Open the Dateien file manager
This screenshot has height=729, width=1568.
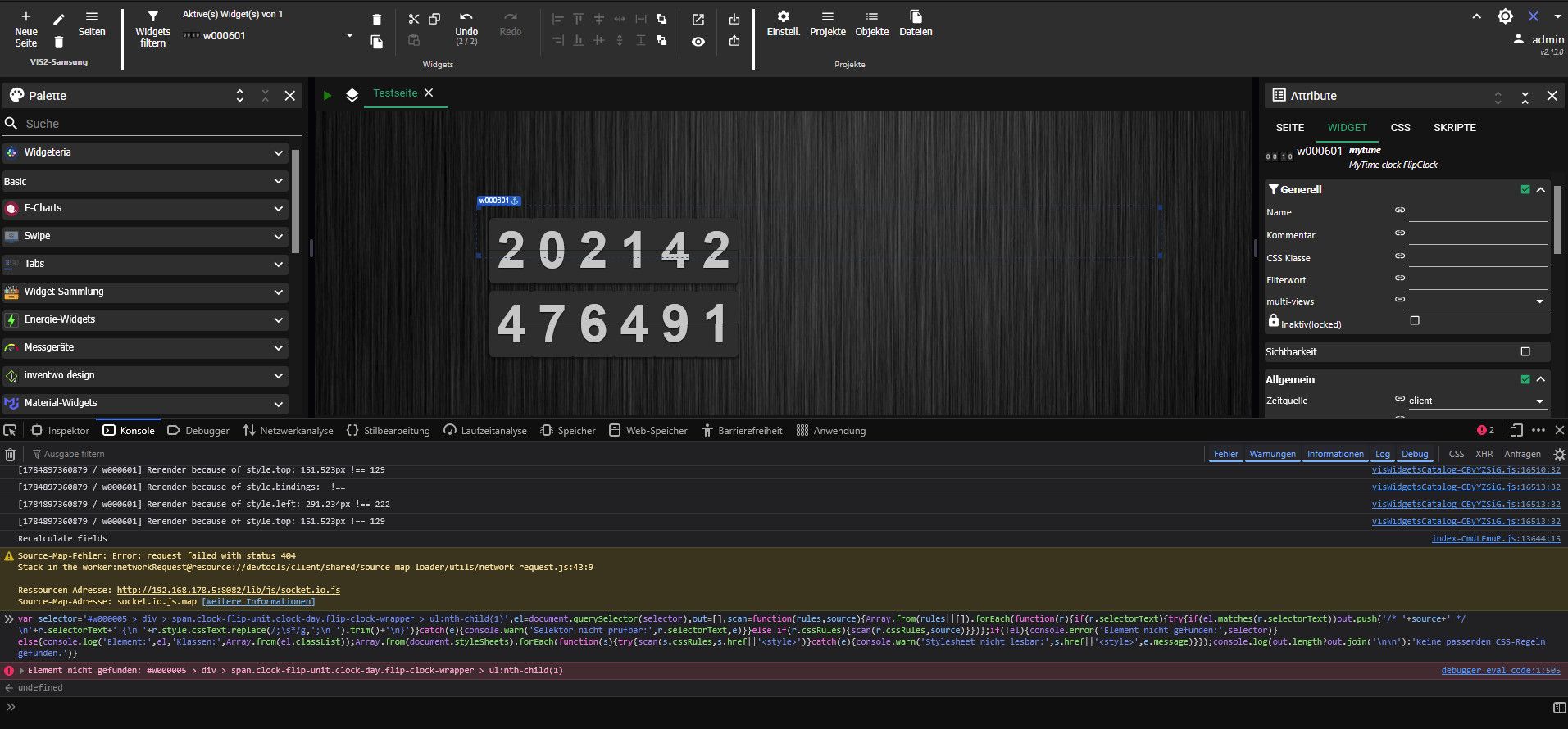[x=916, y=24]
